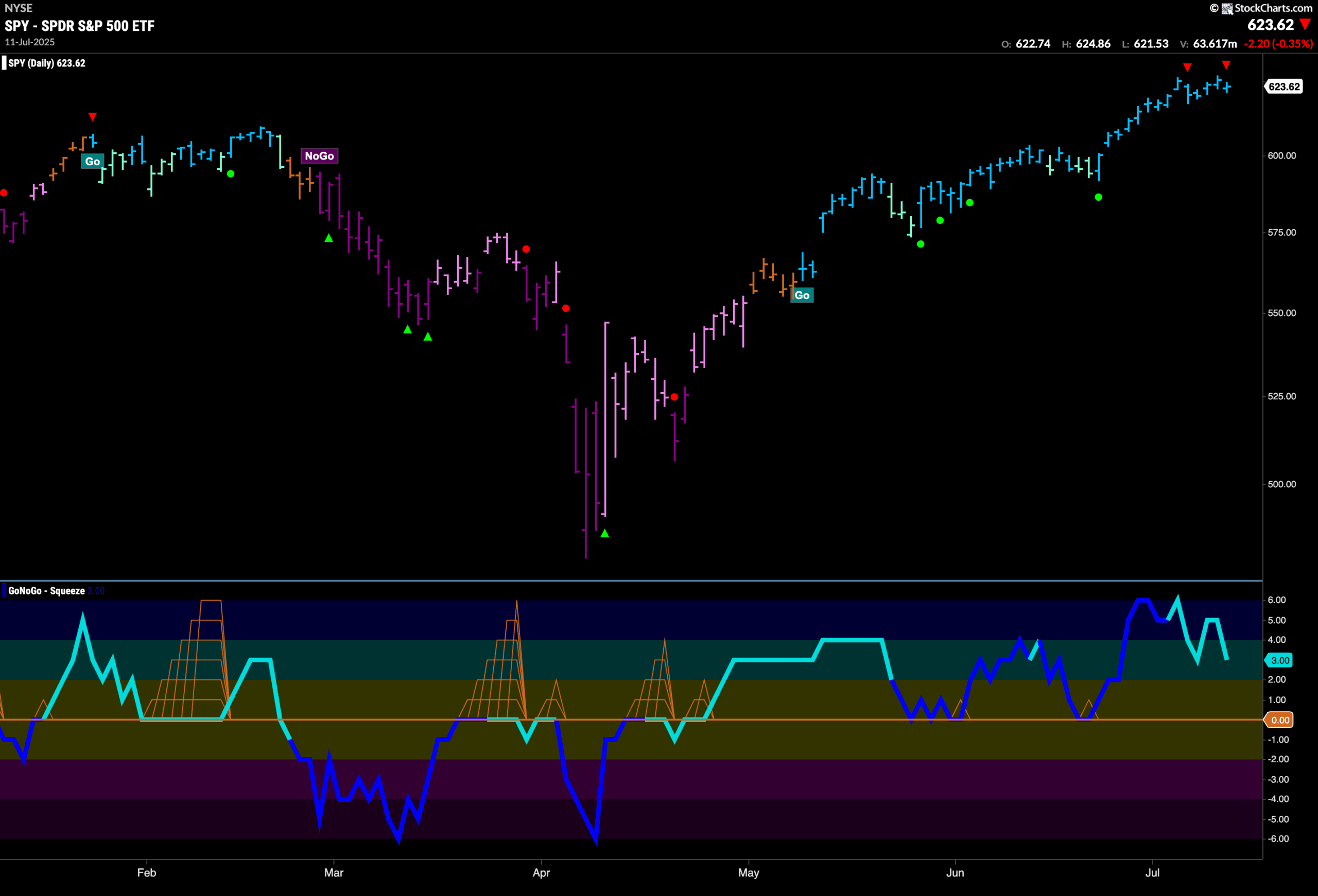Expand the SPY (Daily) chart legend entry
The image size is (1318, 896).
point(43,63)
